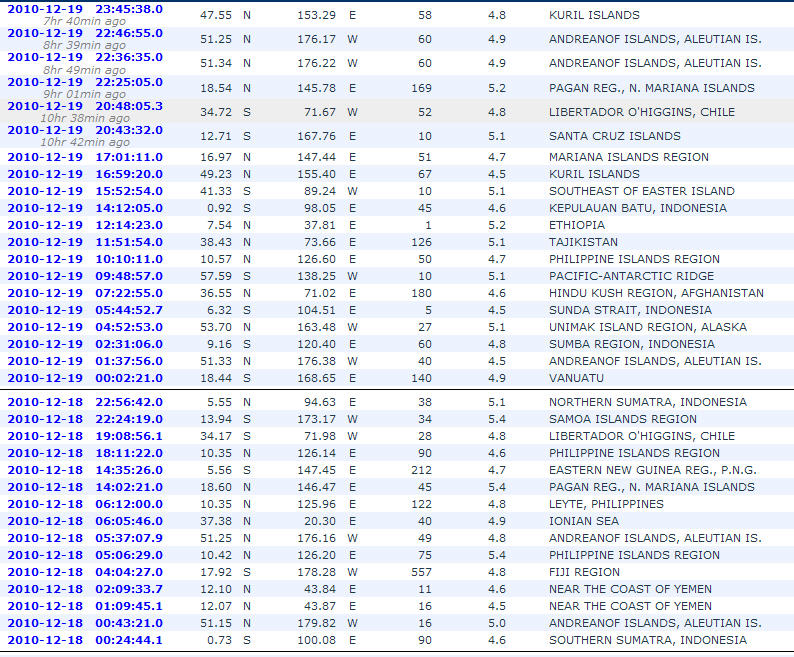Open the 2010-12-18 22:24:19.0 event link
Screen dimensions: 794x657
coord(85,419)
